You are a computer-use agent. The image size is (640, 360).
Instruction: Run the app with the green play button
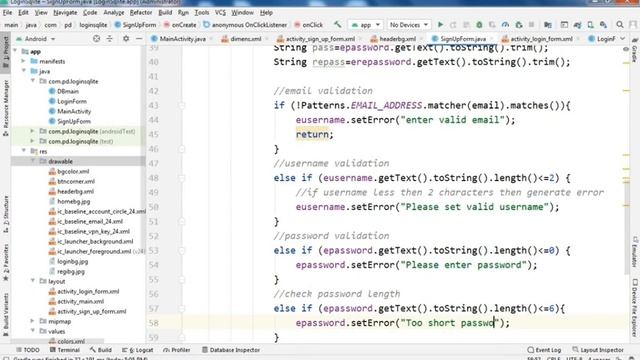[440, 25]
